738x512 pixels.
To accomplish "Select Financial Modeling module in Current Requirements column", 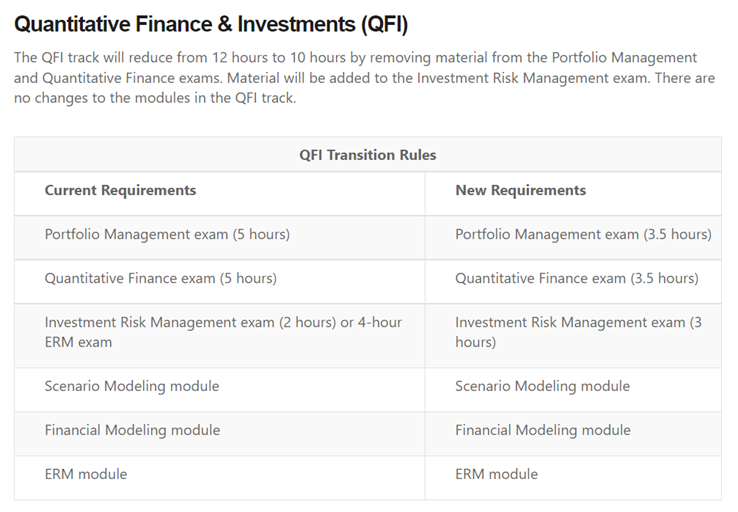I will coord(132,430).
